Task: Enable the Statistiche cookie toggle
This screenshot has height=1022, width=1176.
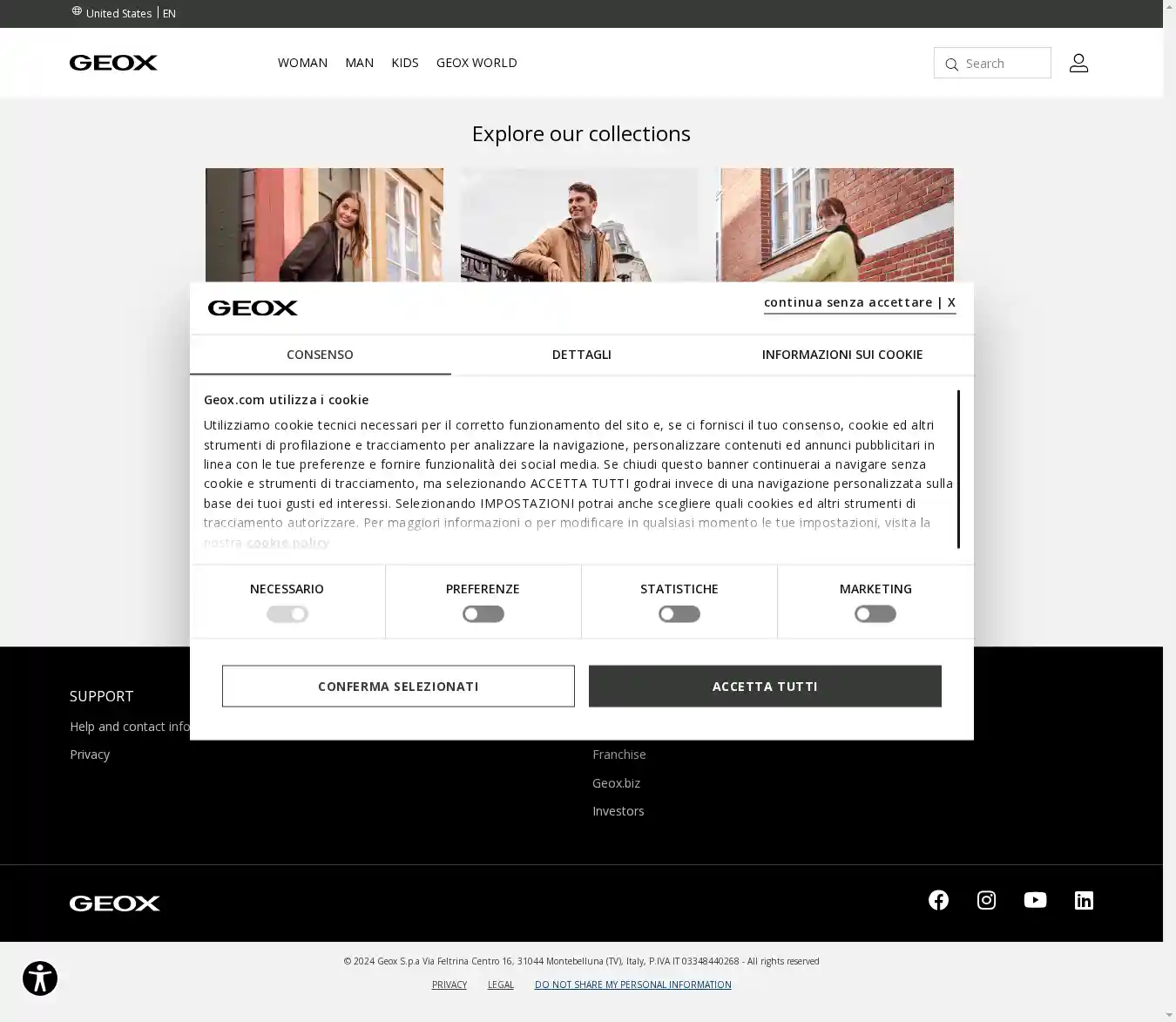Action: (x=679, y=614)
